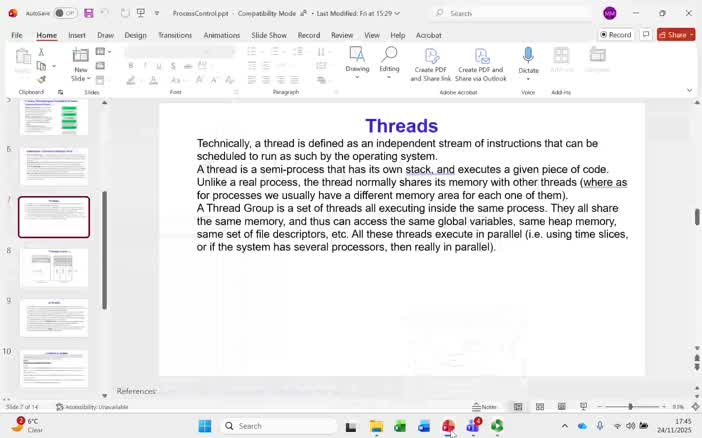This screenshot has height=438, width=702.
Task: Click the Share button
Action: (x=676, y=34)
